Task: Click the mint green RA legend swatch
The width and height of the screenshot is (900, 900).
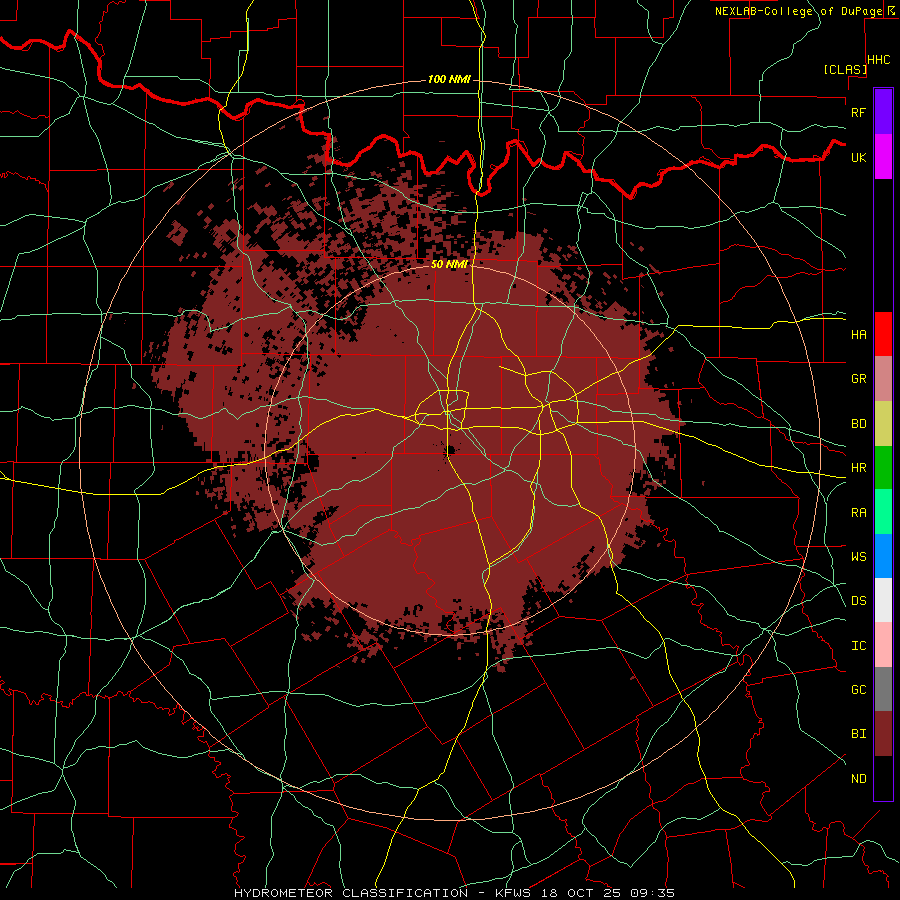Action: click(x=883, y=512)
